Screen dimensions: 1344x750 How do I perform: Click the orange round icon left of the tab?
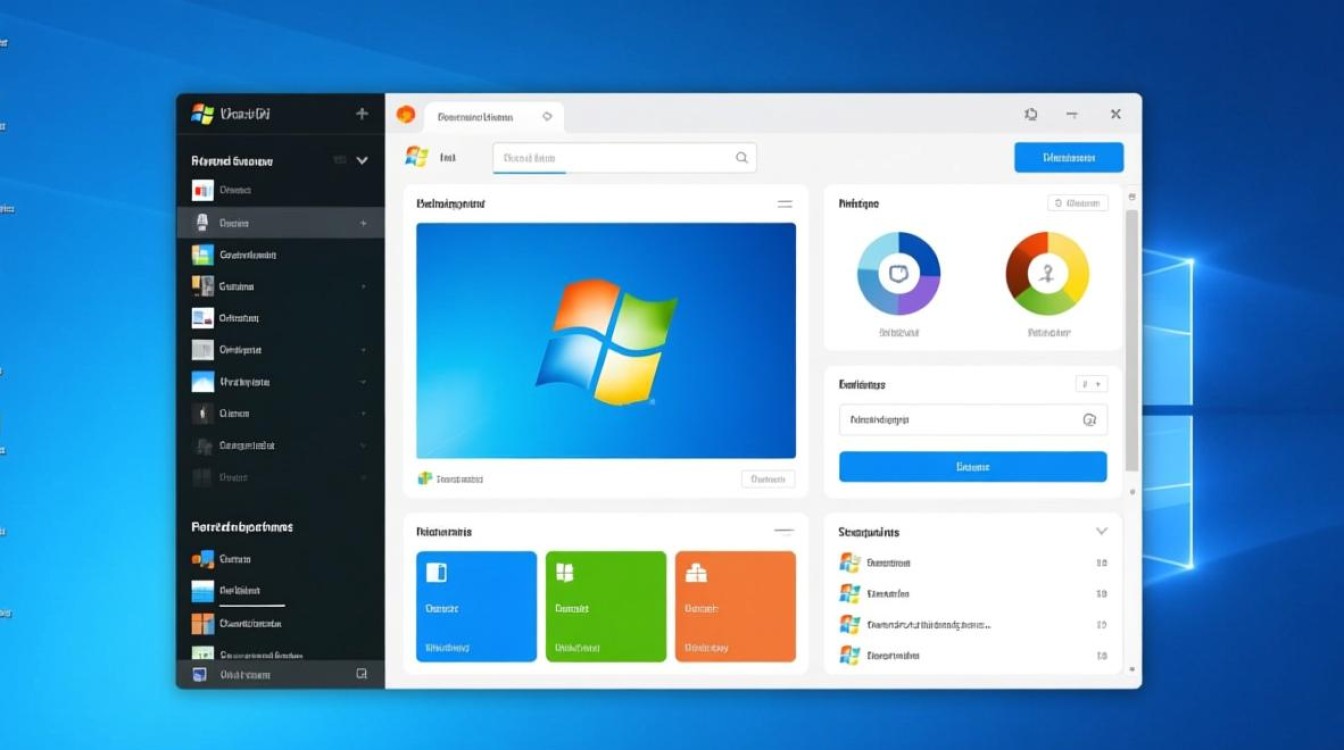tap(405, 115)
